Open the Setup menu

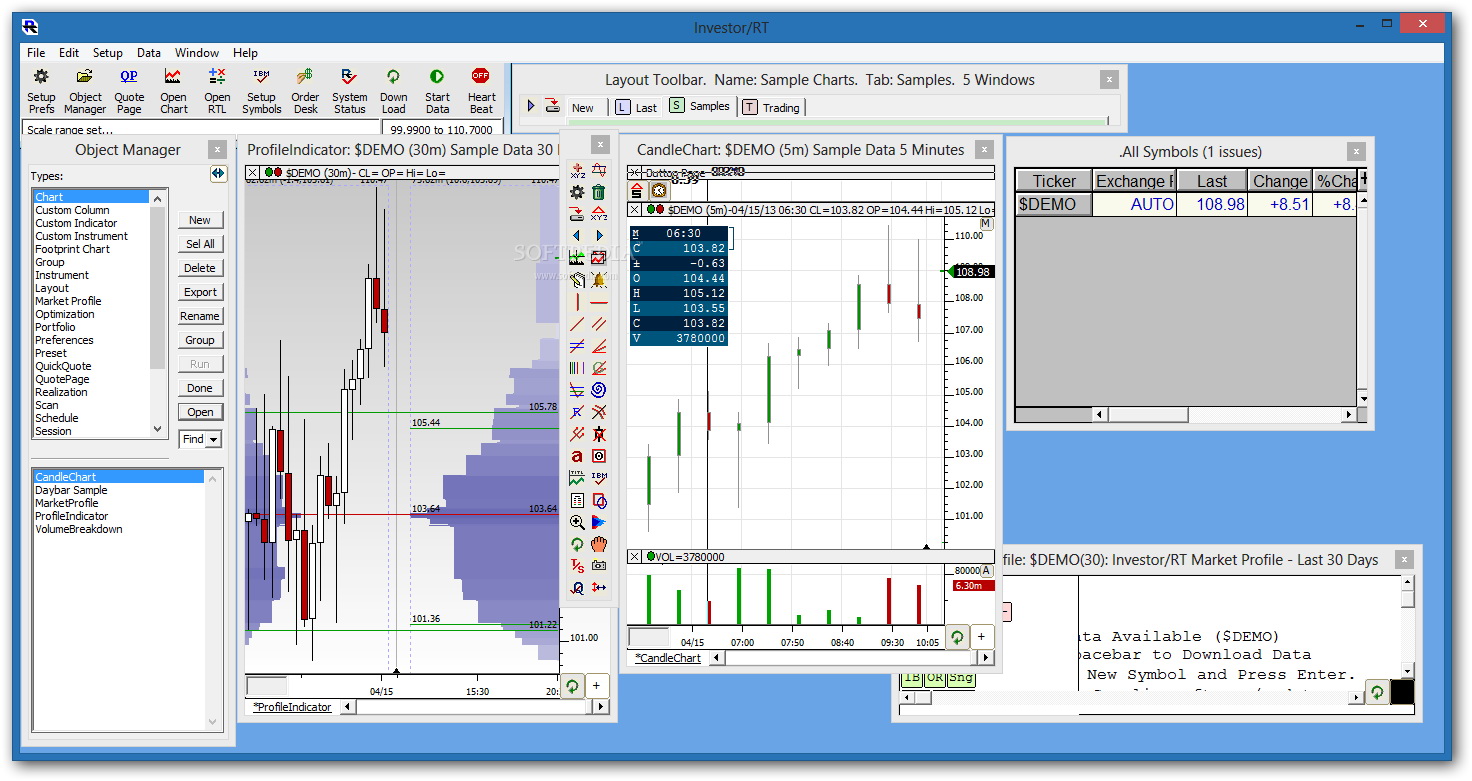tap(107, 53)
